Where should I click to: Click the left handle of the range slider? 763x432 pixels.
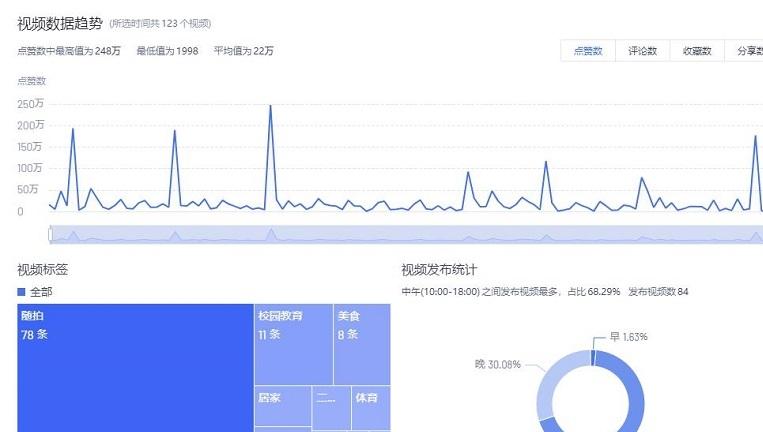[50, 234]
